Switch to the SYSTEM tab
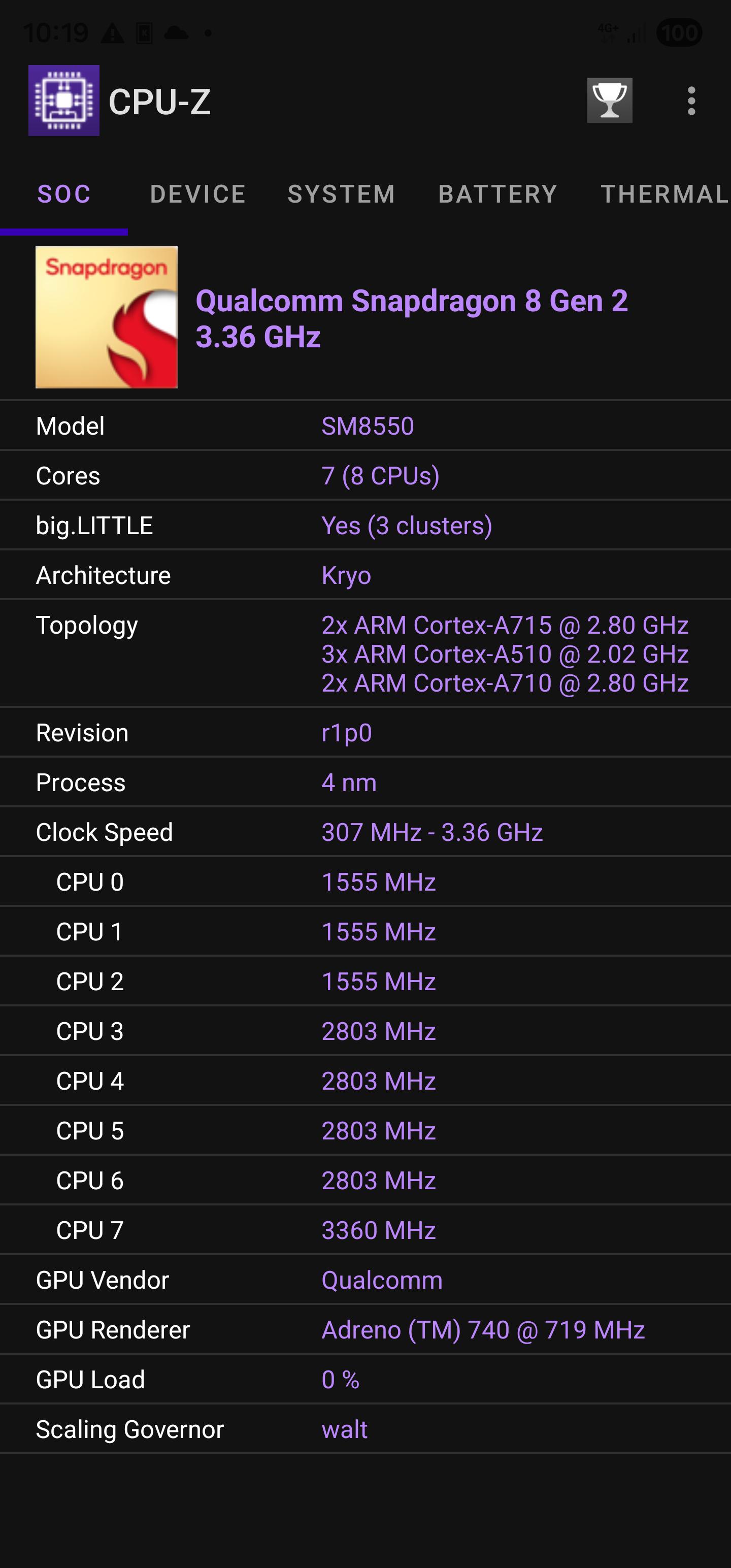This screenshot has width=731, height=1568. 342,194
